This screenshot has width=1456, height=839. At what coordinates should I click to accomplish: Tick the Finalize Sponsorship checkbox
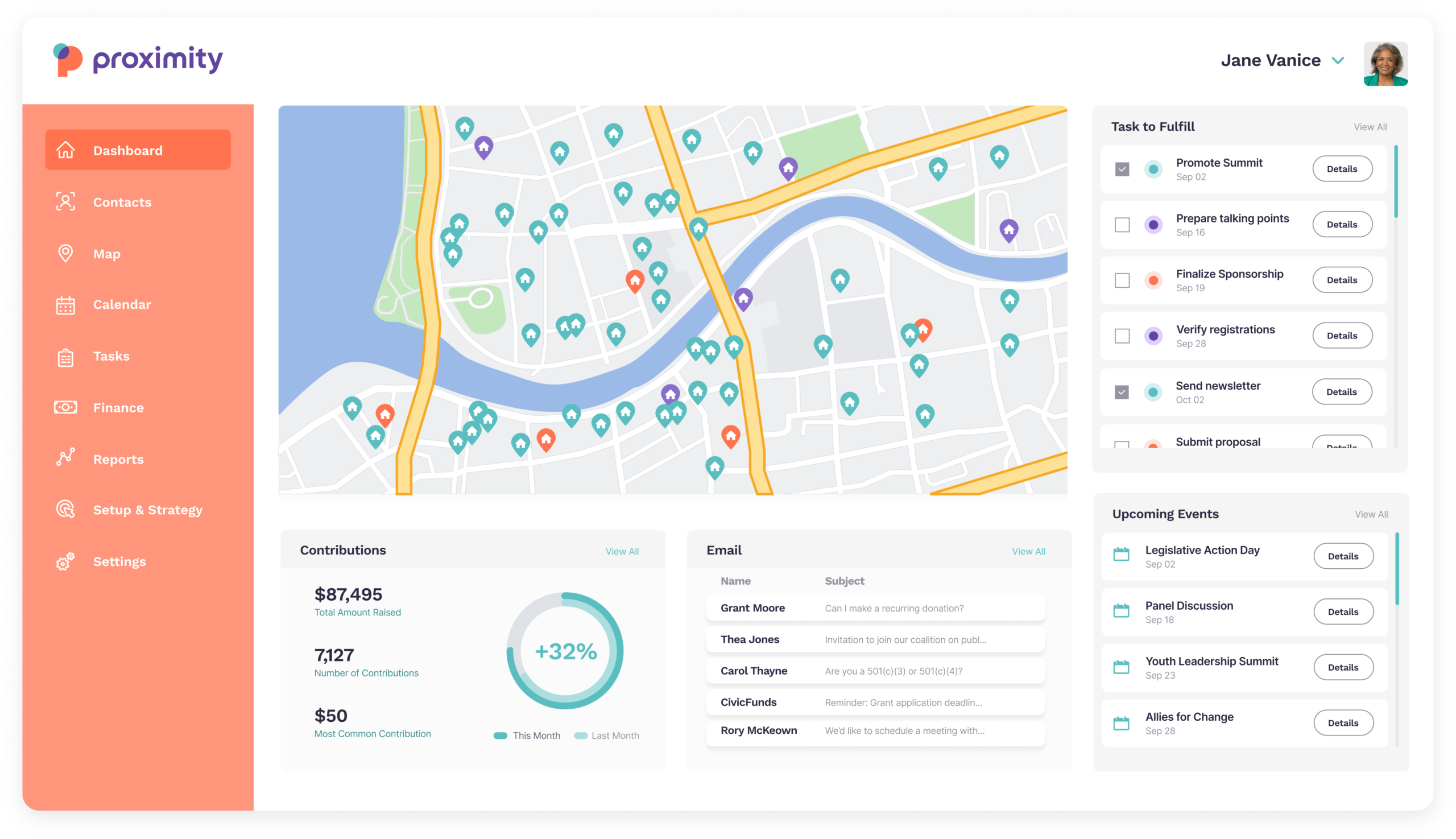[x=1121, y=280]
